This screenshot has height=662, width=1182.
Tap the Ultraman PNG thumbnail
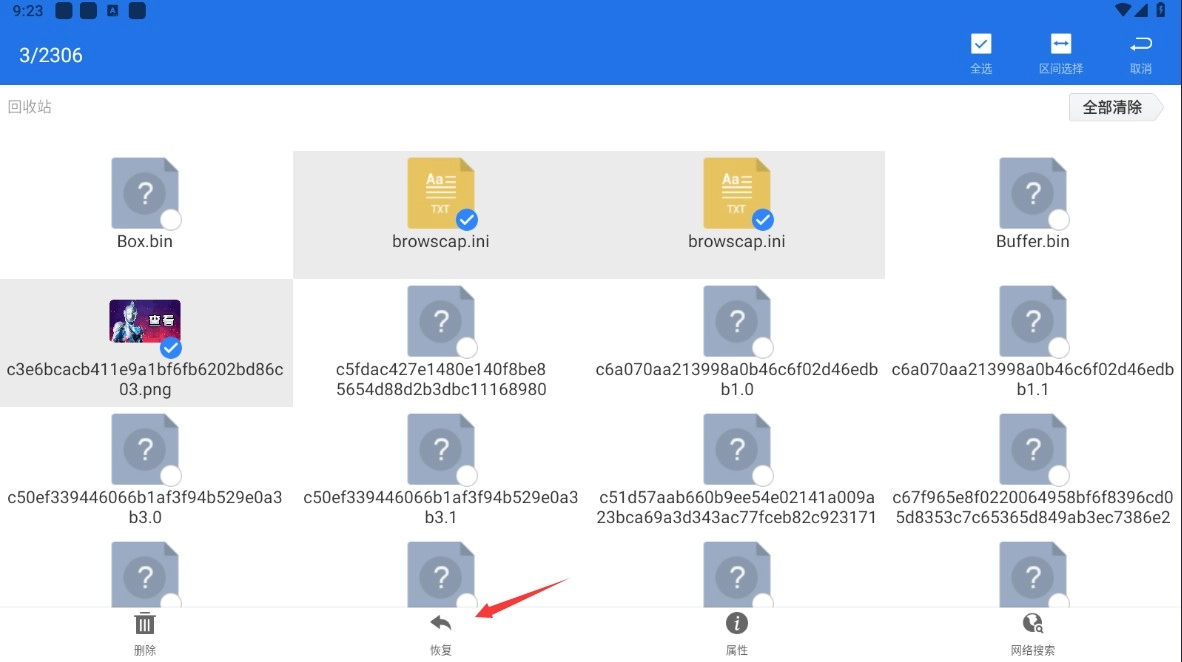point(145,321)
